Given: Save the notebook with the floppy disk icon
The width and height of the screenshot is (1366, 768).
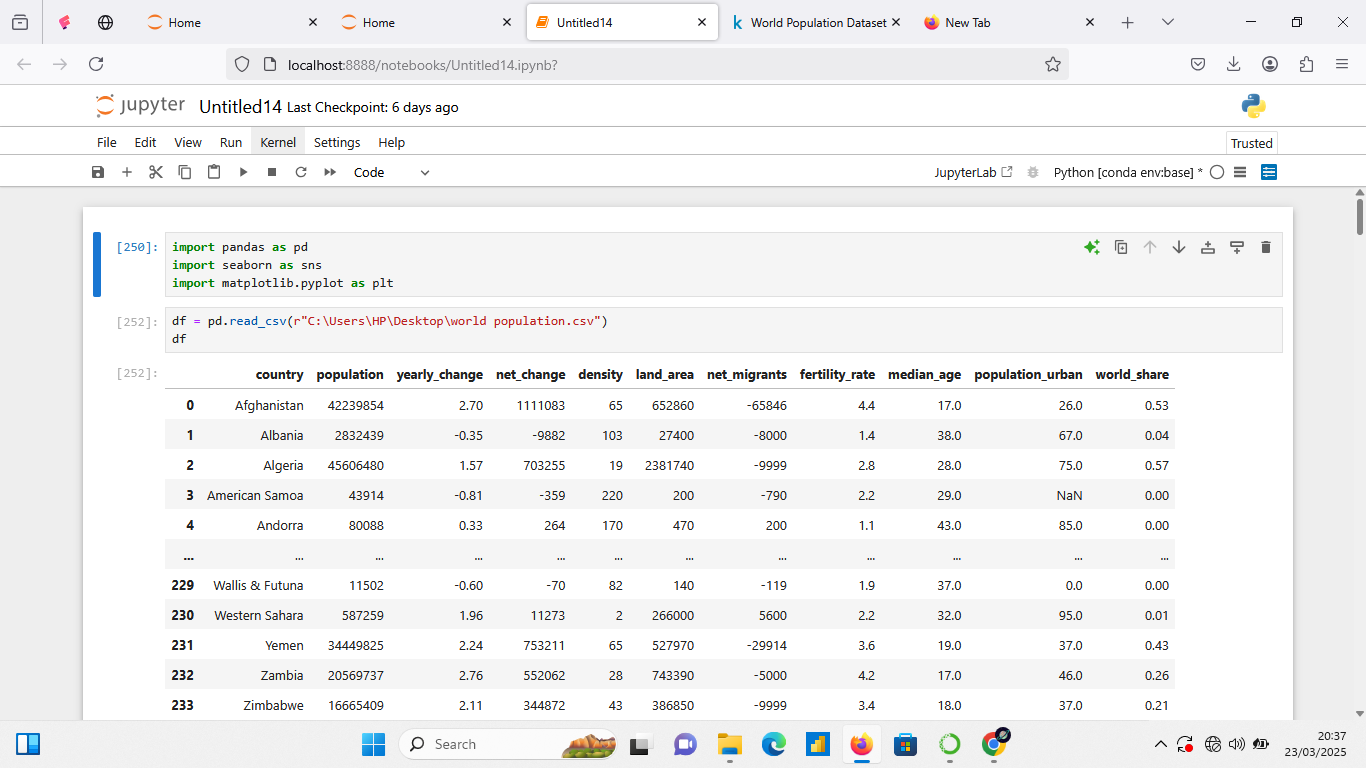Looking at the screenshot, I should point(98,172).
